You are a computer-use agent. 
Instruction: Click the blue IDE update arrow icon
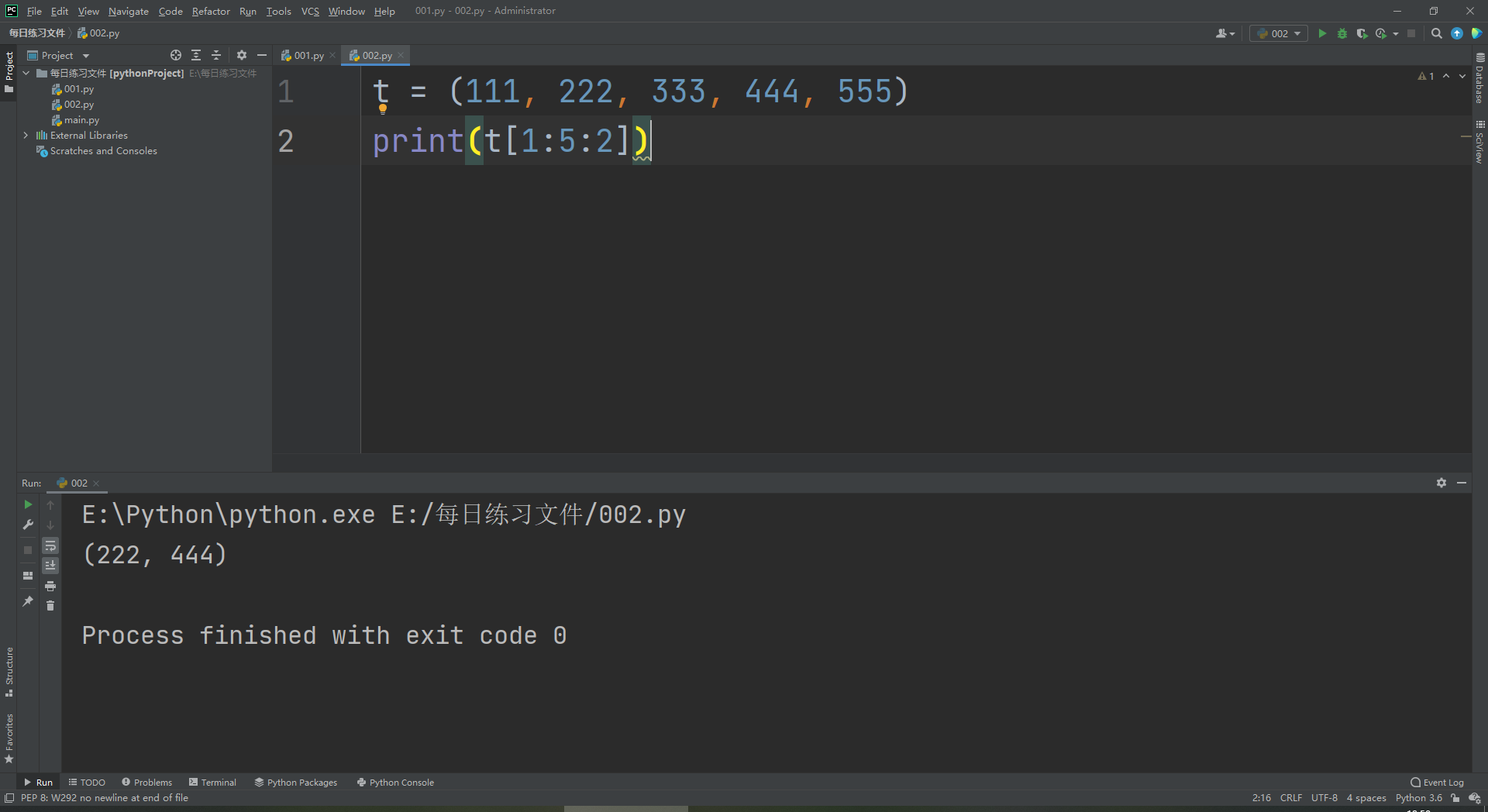pyautogui.click(x=1457, y=33)
